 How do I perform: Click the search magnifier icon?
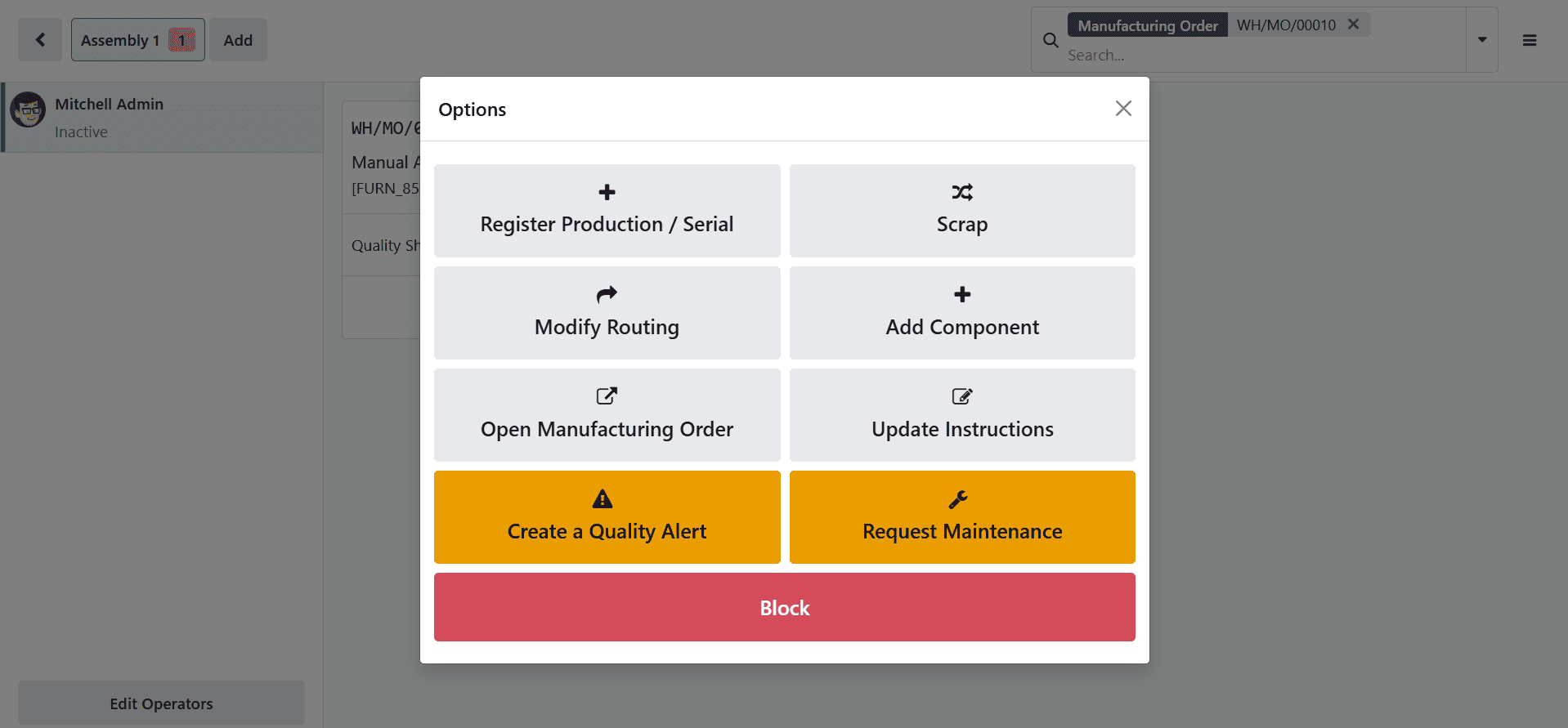tap(1051, 40)
